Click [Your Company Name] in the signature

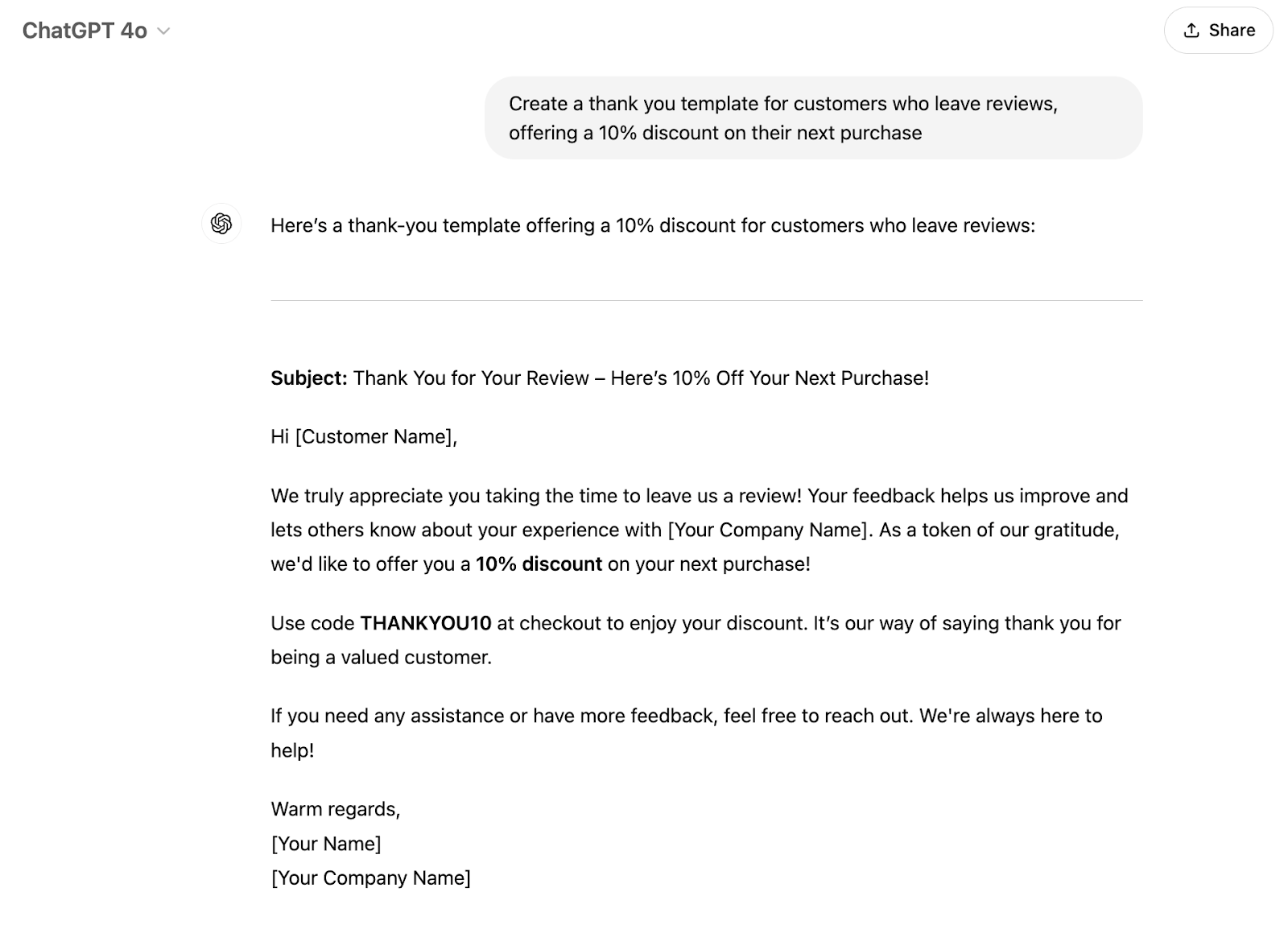coord(371,878)
